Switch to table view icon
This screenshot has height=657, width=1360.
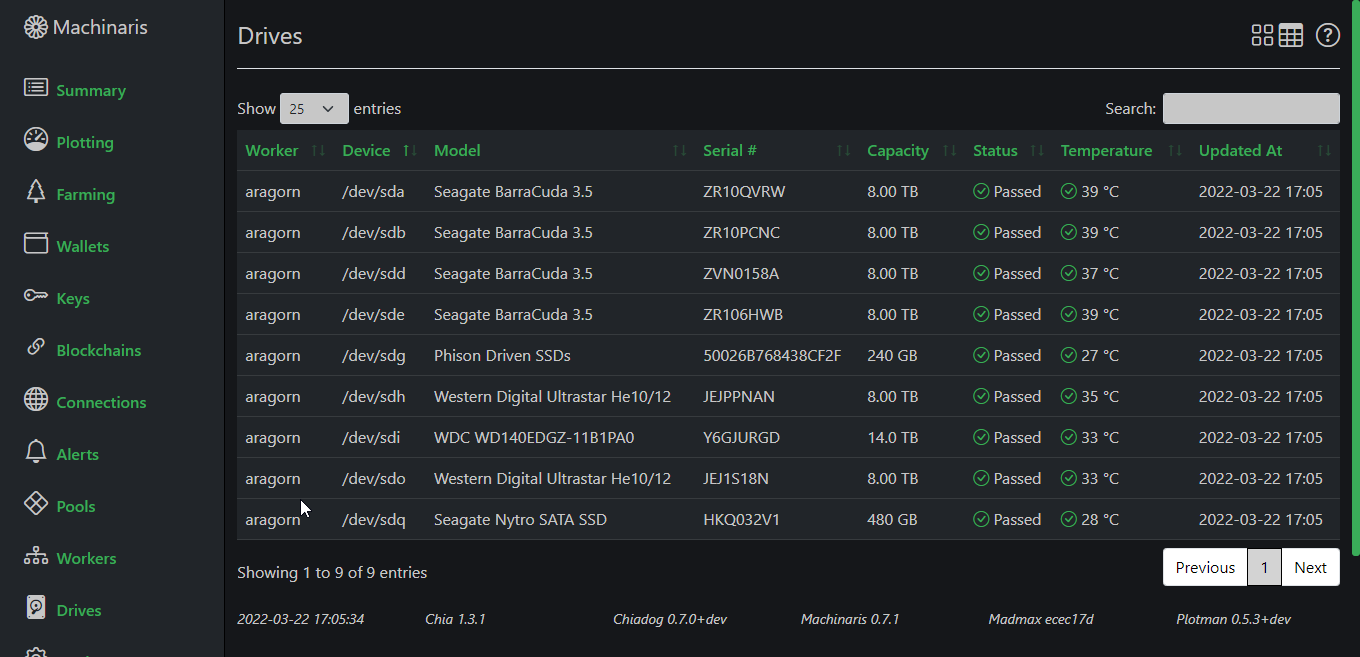point(1291,35)
